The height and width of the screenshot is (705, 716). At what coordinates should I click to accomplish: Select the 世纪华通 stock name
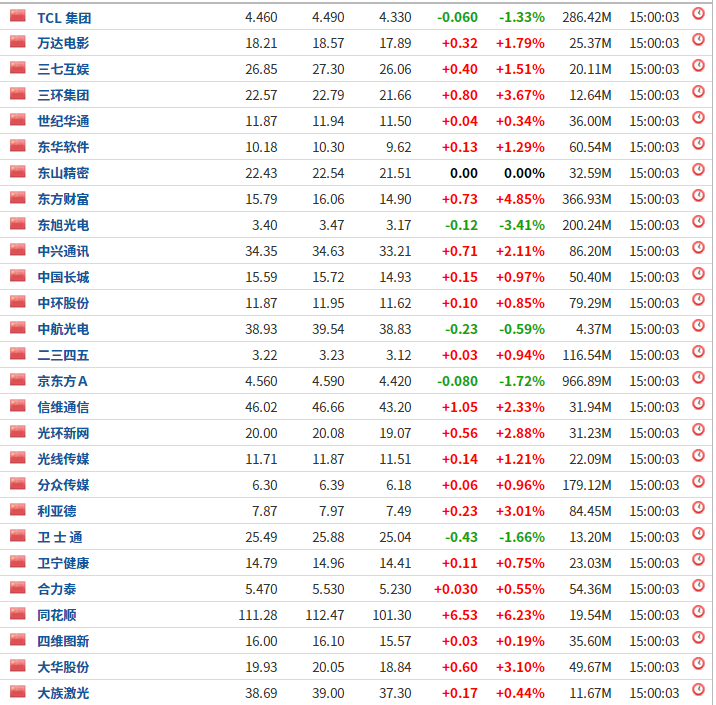point(63,121)
